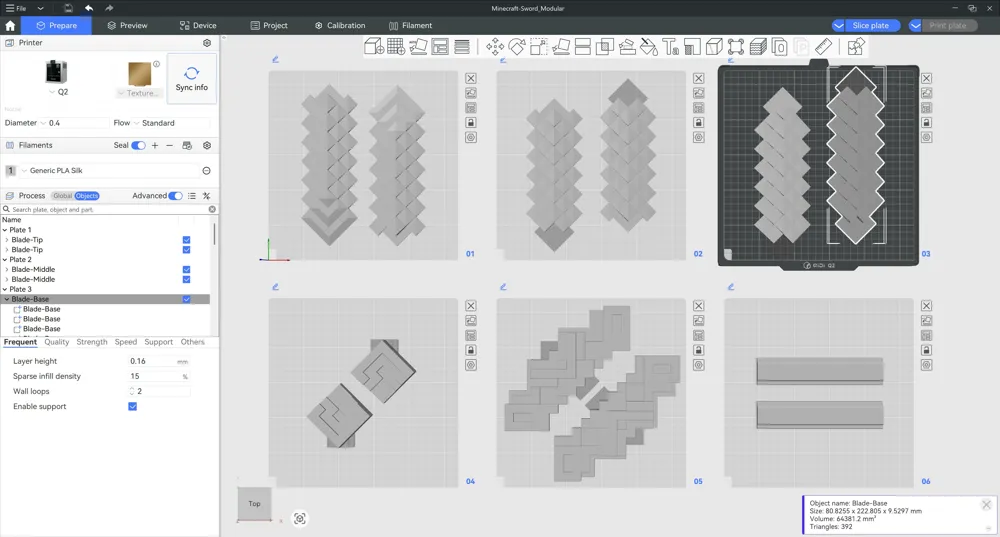Open the Slice plate dropdown arrow
The image size is (1000, 537).
839,26
